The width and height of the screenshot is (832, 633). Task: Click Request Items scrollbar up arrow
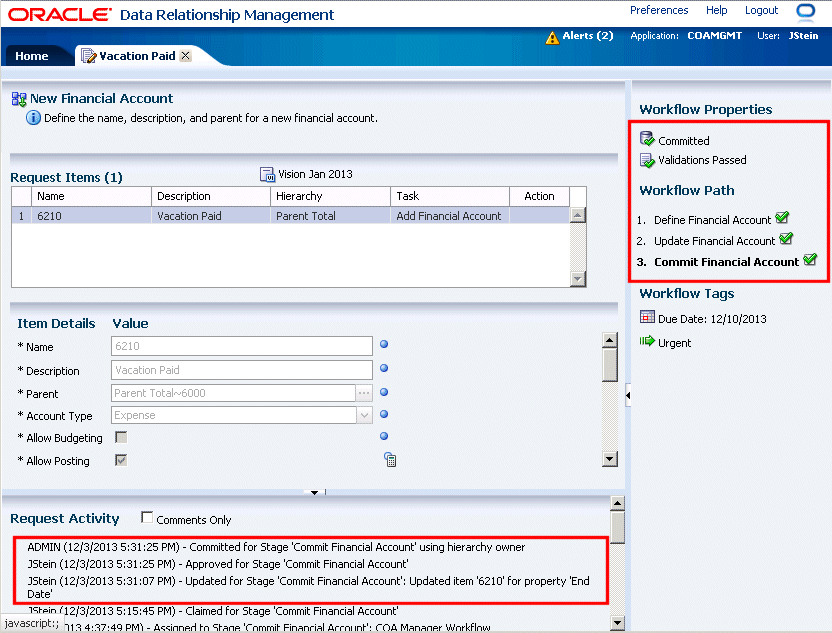coord(577,215)
